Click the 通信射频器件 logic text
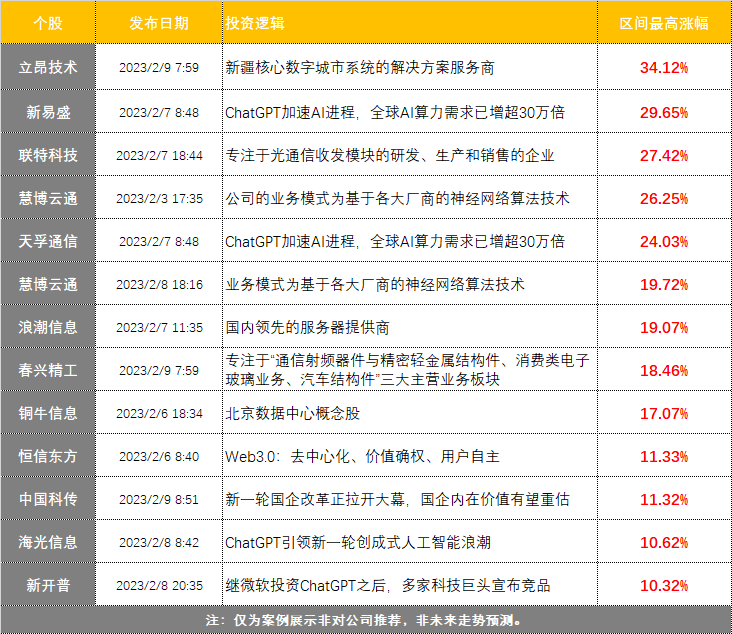This screenshot has height=634, width=732. (407, 370)
